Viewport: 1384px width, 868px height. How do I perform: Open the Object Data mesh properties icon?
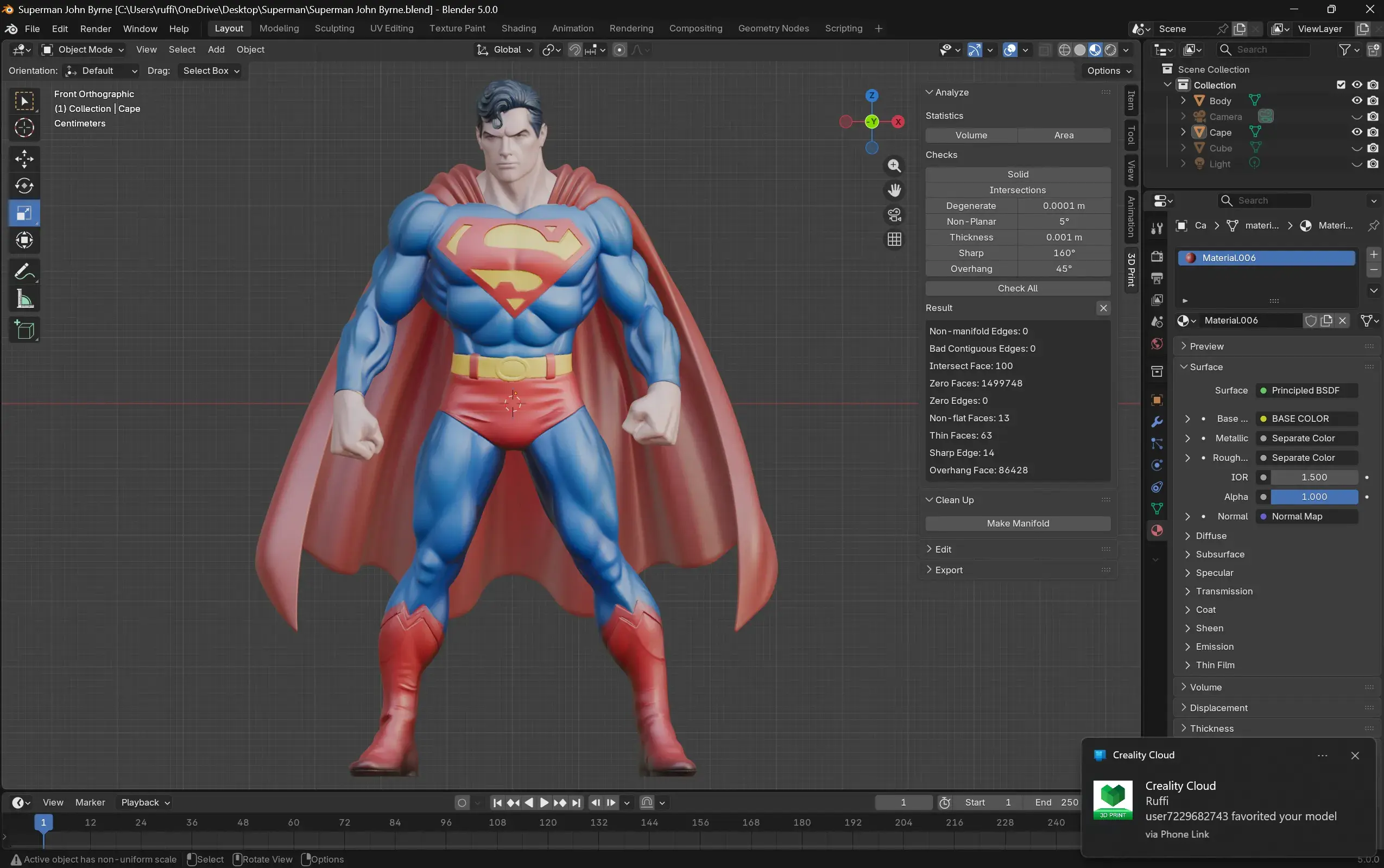pos(1157,509)
